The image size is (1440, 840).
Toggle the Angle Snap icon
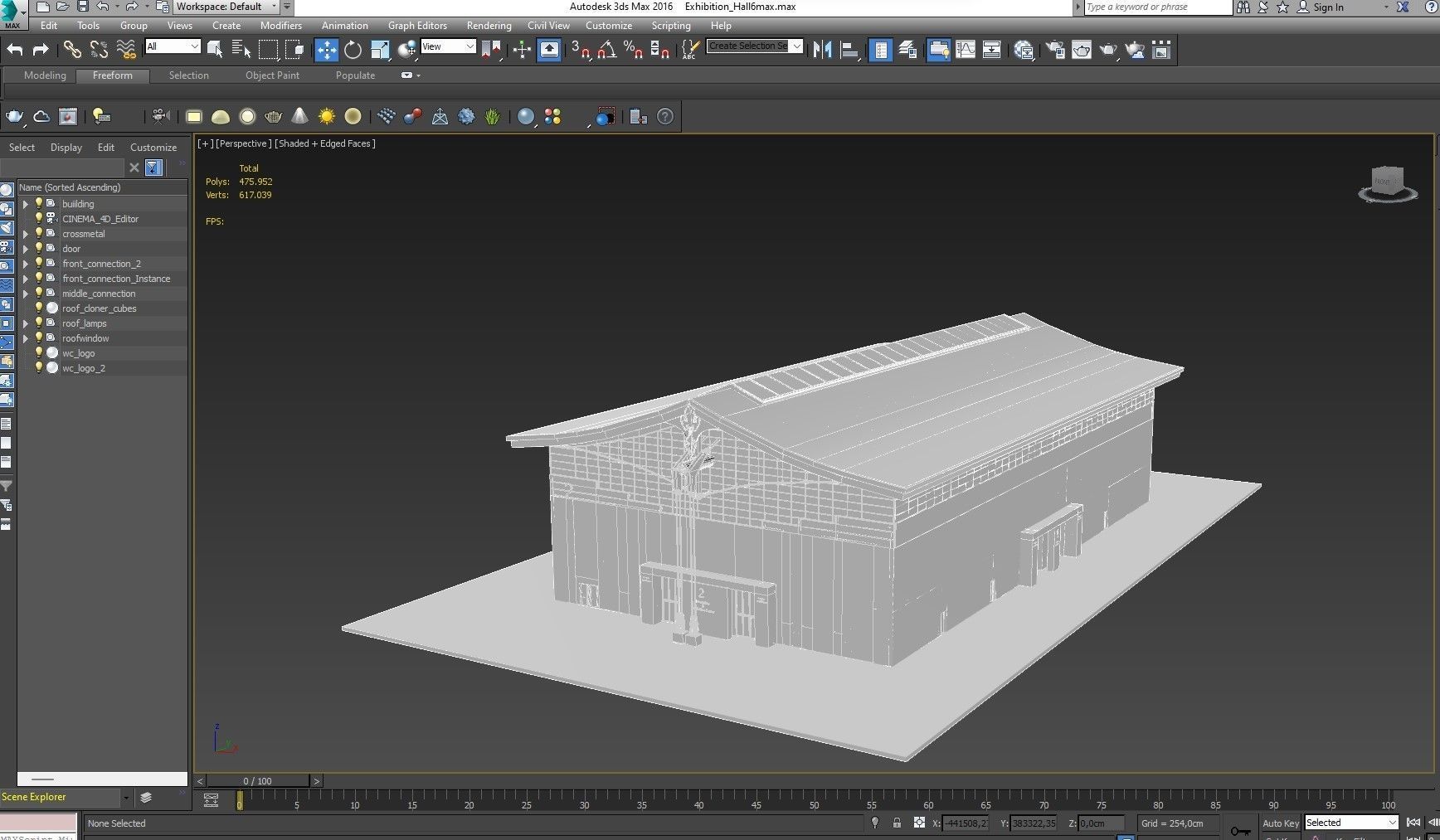click(x=607, y=50)
